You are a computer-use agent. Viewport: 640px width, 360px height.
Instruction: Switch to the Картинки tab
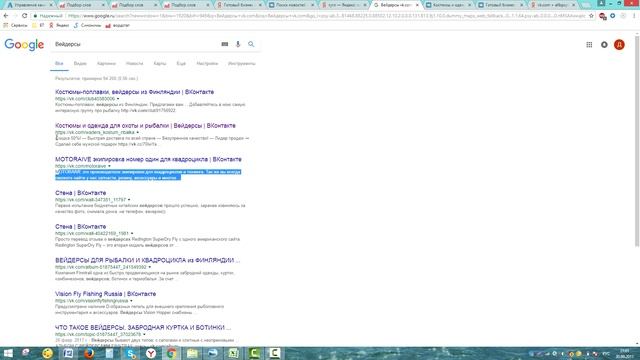tap(106, 64)
